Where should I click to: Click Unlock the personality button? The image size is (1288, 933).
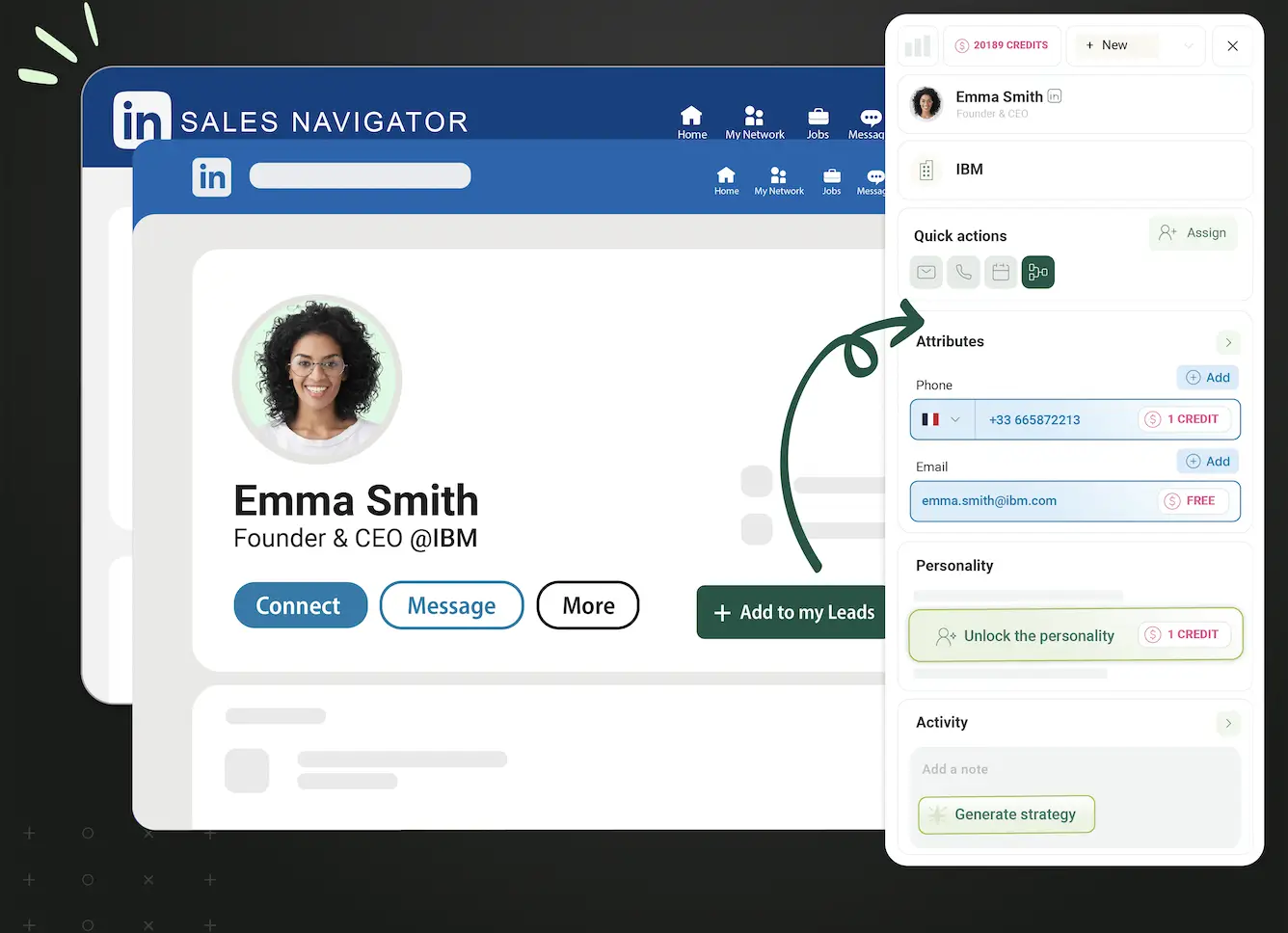[x=1075, y=635]
